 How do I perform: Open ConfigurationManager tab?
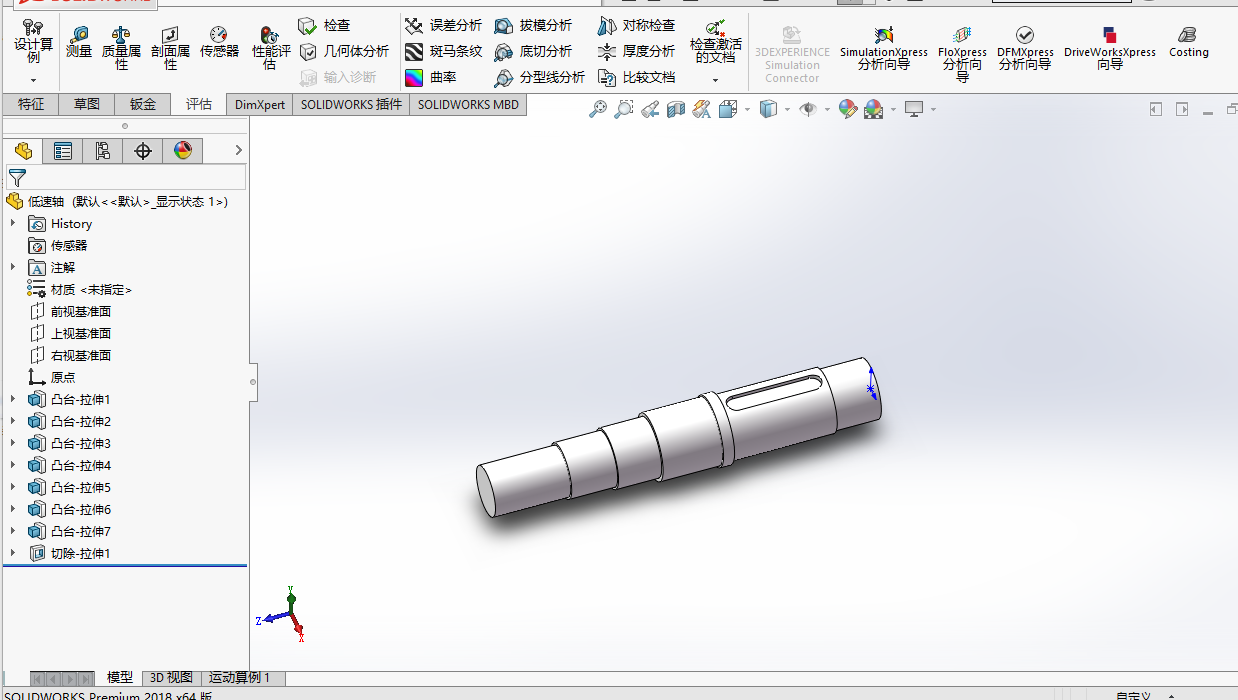click(x=103, y=151)
